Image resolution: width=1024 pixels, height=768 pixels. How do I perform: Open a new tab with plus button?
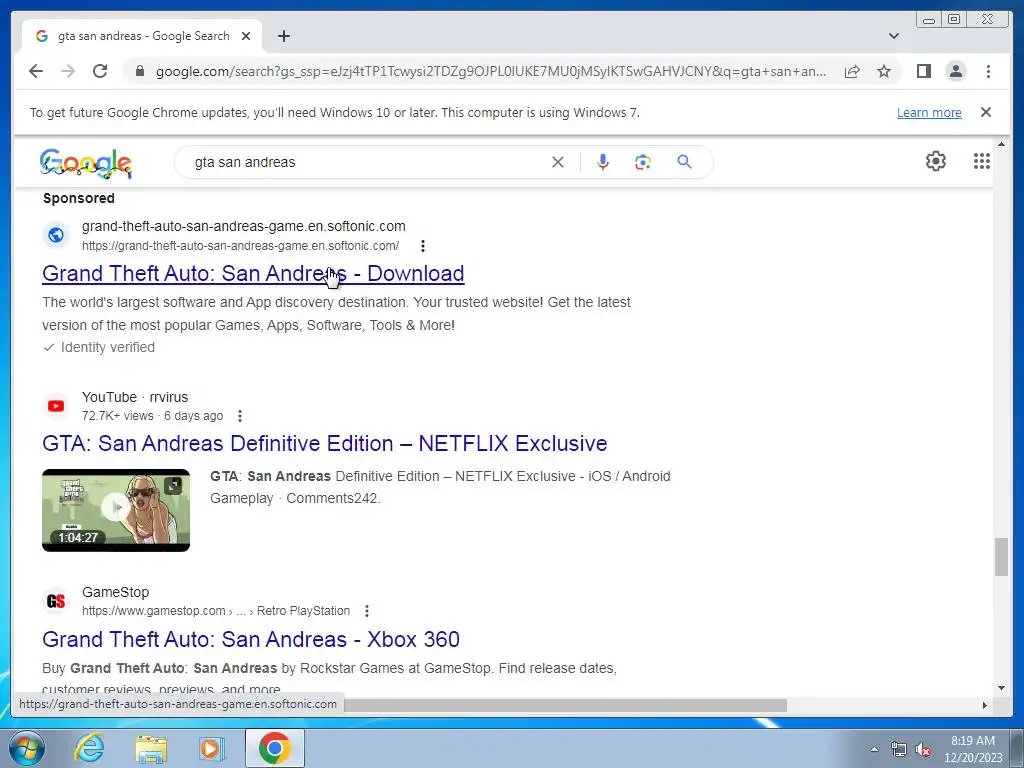[x=283, y=36]
